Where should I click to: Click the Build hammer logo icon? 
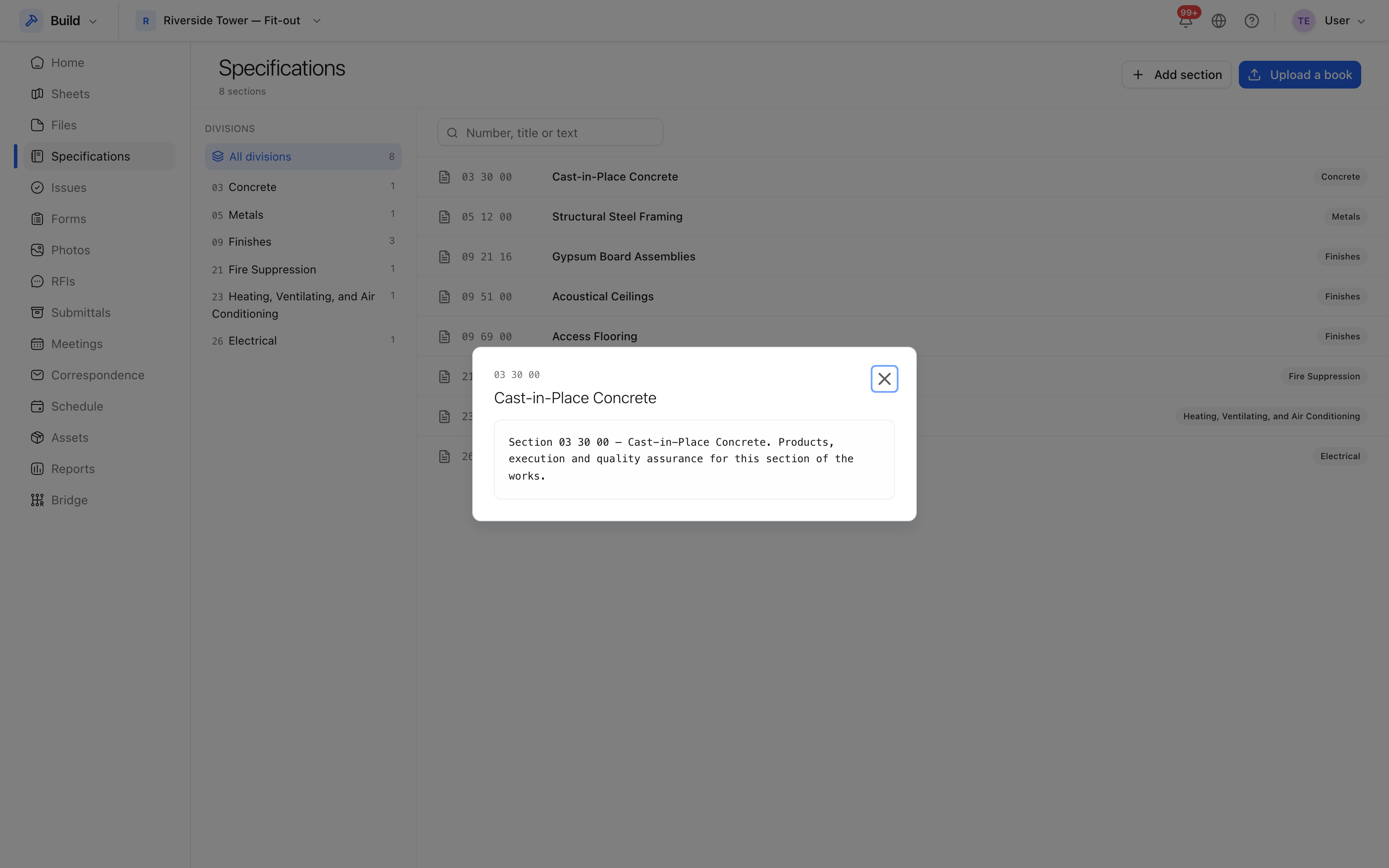click(32, 21)
